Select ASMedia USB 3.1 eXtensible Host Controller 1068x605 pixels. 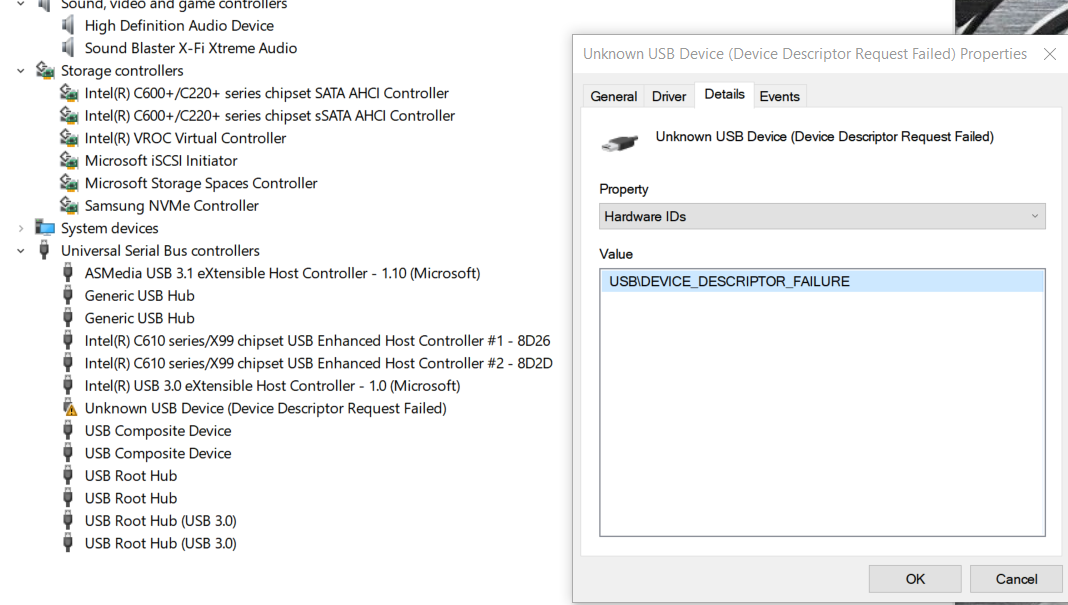[282, 273]
